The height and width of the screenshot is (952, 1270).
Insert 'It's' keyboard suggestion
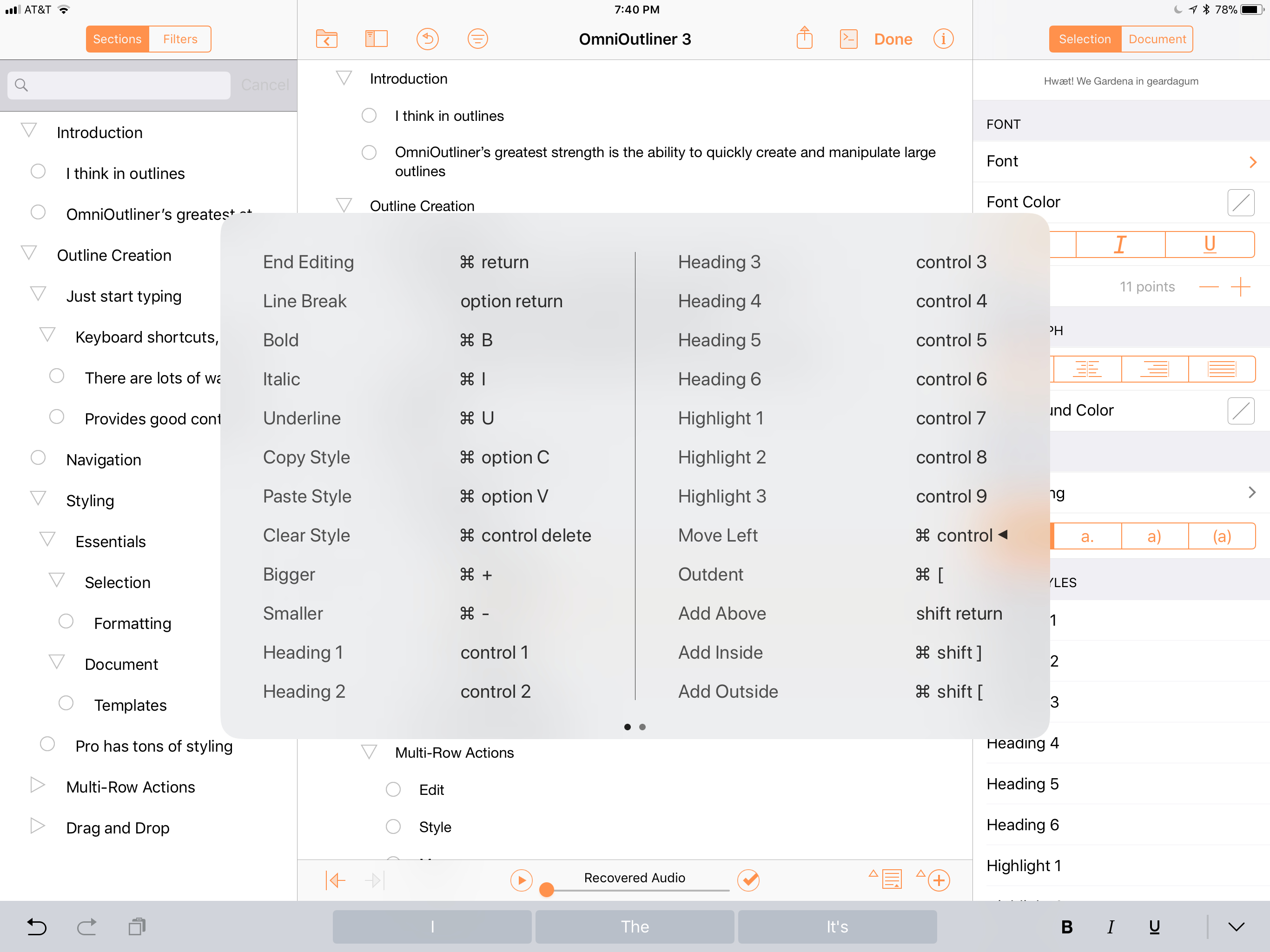tap(837, 927)
